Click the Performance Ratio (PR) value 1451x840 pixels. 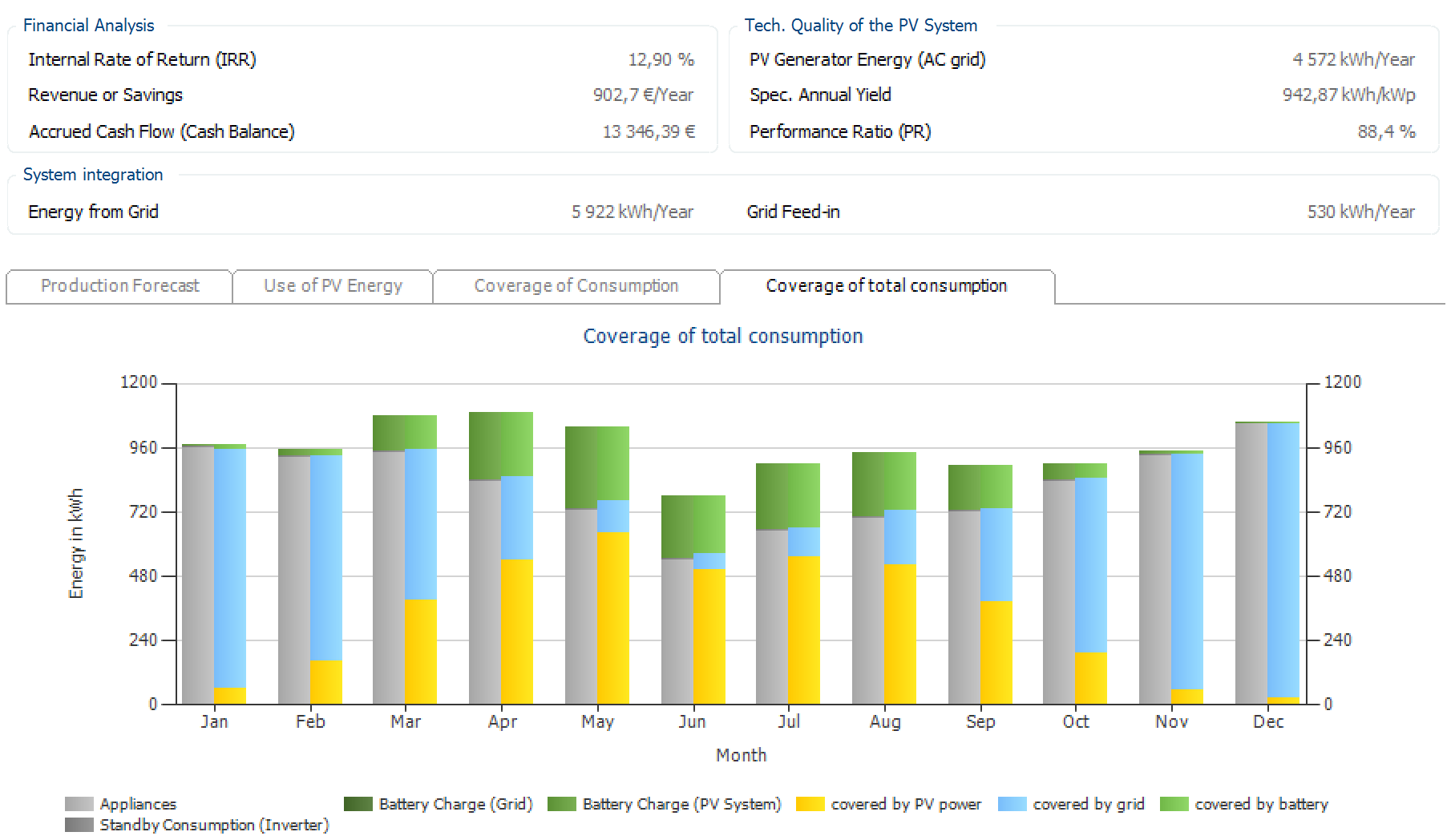(1385, 132)
